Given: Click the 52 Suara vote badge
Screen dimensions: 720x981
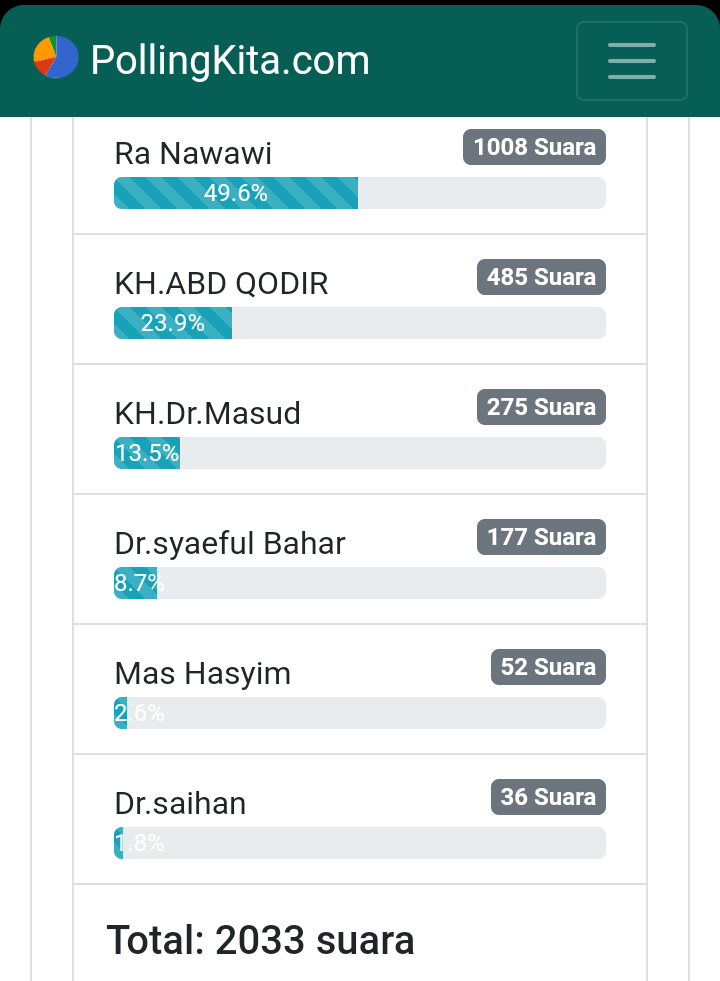Looking at the screenshot, I should click(548, 667).
